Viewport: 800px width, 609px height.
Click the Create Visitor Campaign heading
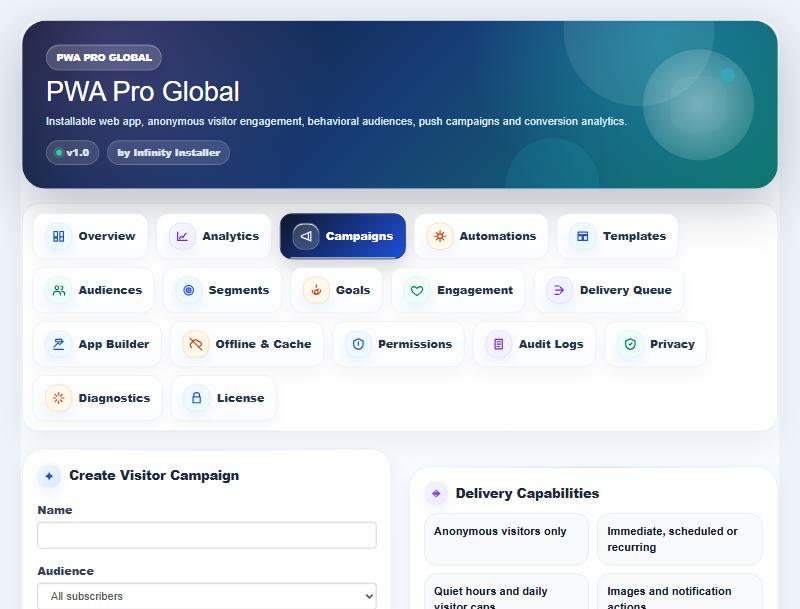154,475
